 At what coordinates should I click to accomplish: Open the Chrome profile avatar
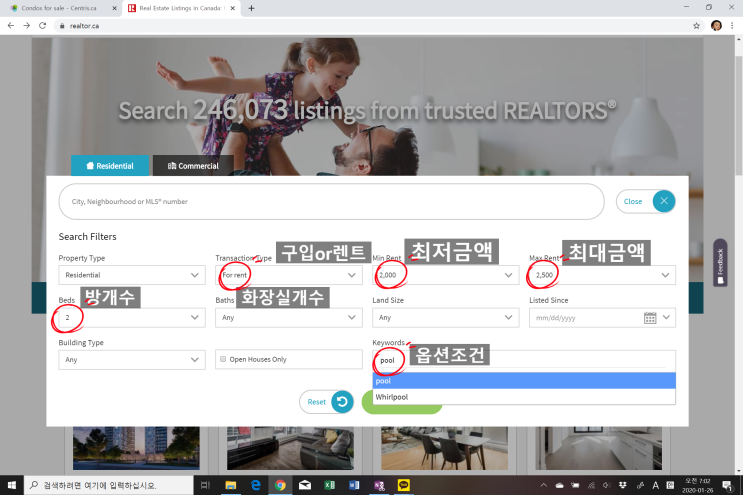716,26
